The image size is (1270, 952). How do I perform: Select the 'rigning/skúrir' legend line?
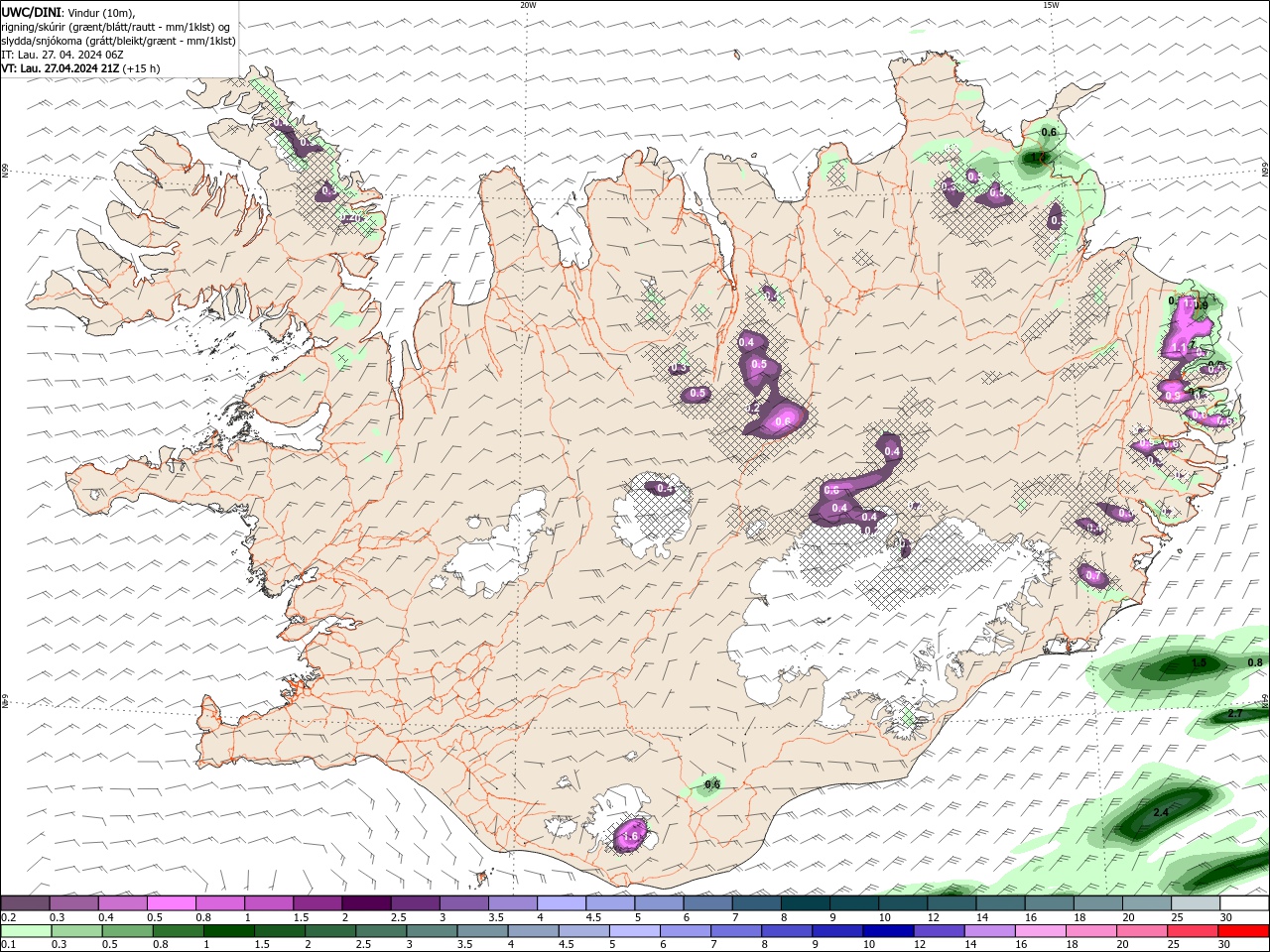tap(117, 27)
